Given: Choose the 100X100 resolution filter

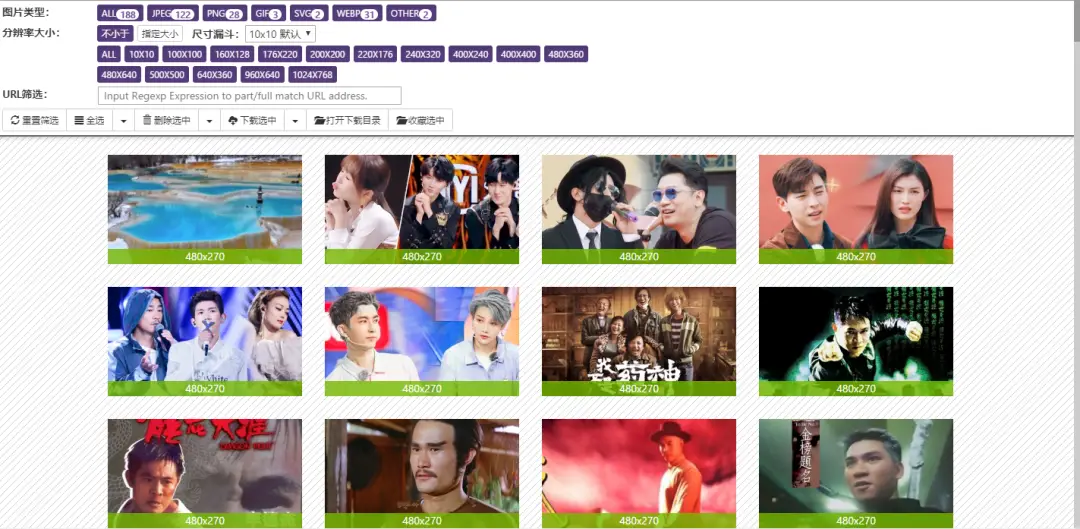Looking at the screenshot, I should 185,54.
